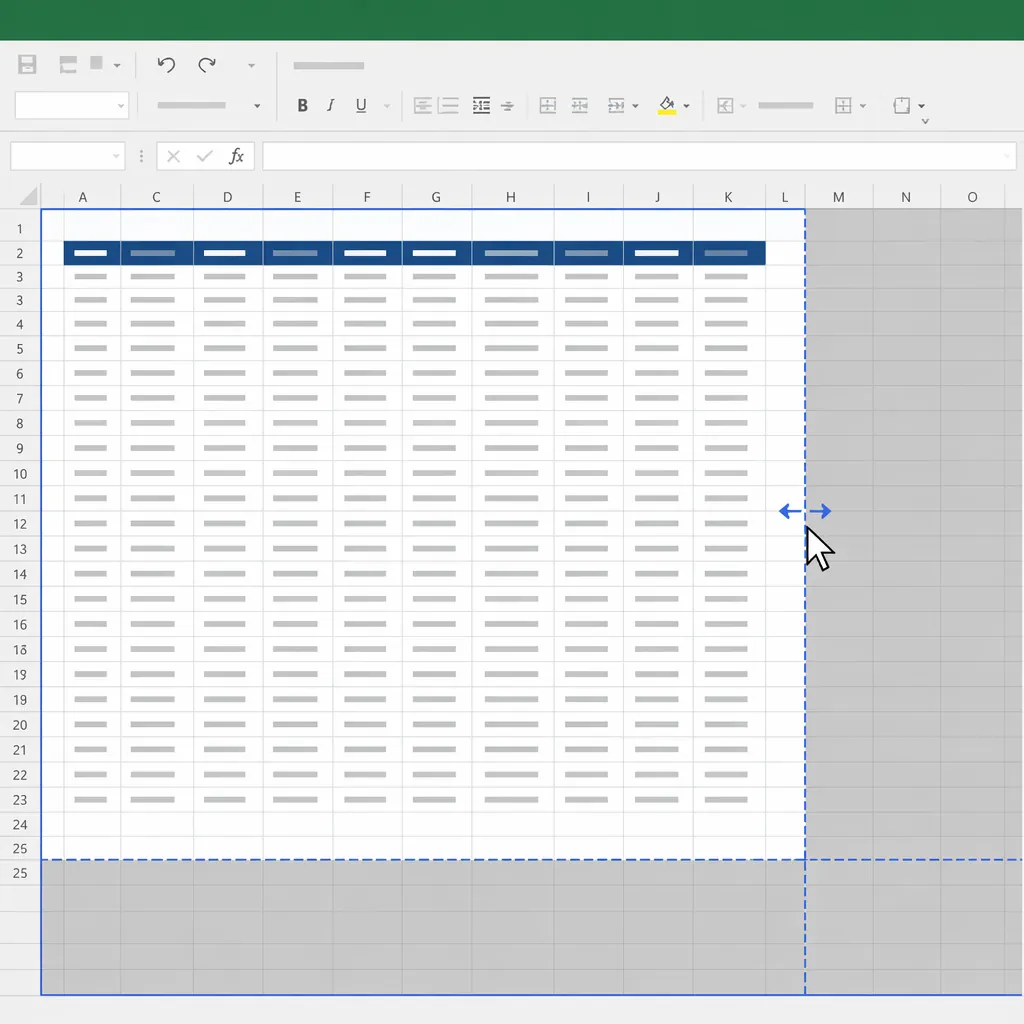Click inside the formula bar input
The height and width of the screenshot is (1024, 1024).
[639, 156]
